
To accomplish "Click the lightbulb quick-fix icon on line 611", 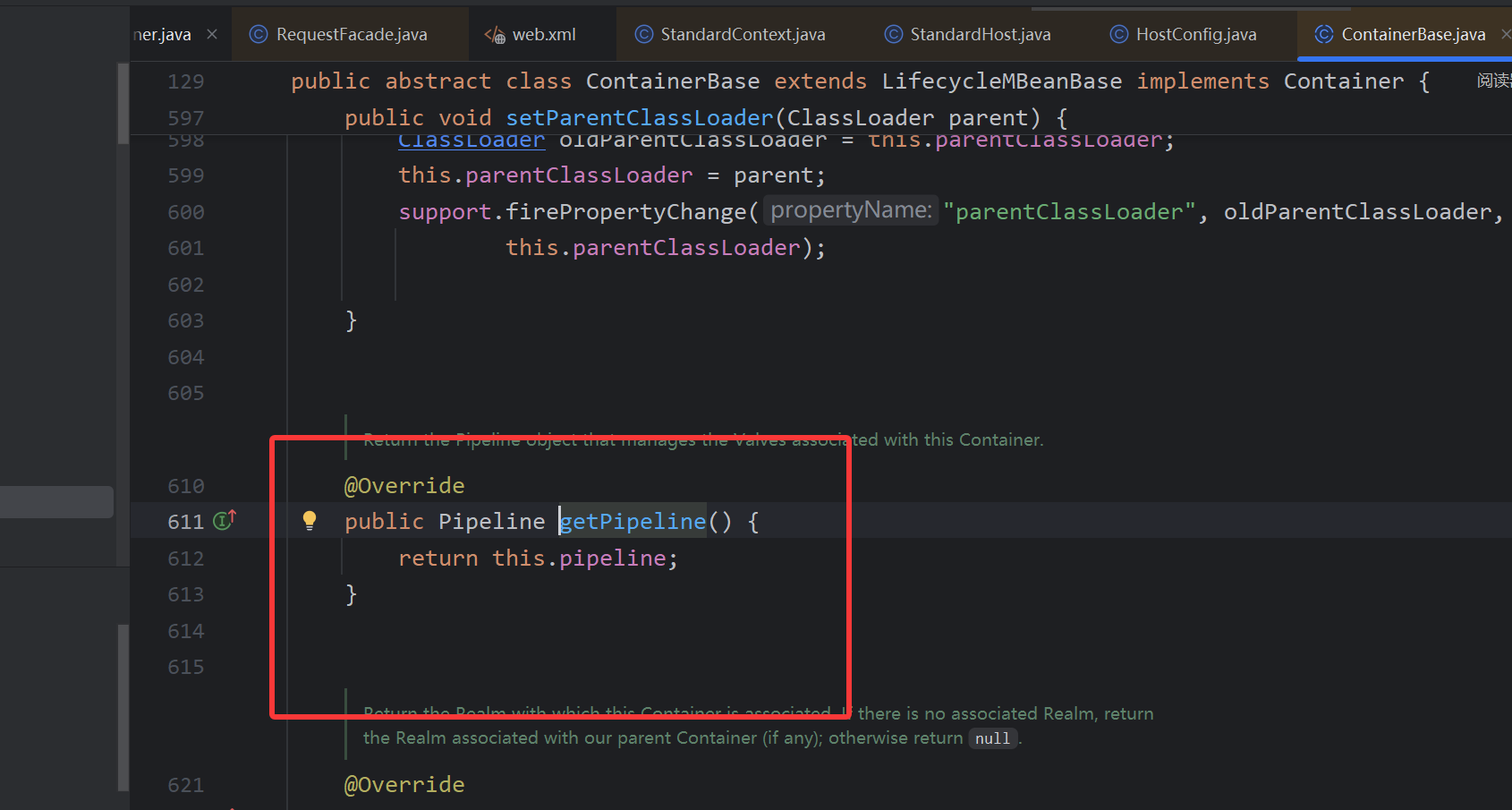I will (x=310, y=521).
